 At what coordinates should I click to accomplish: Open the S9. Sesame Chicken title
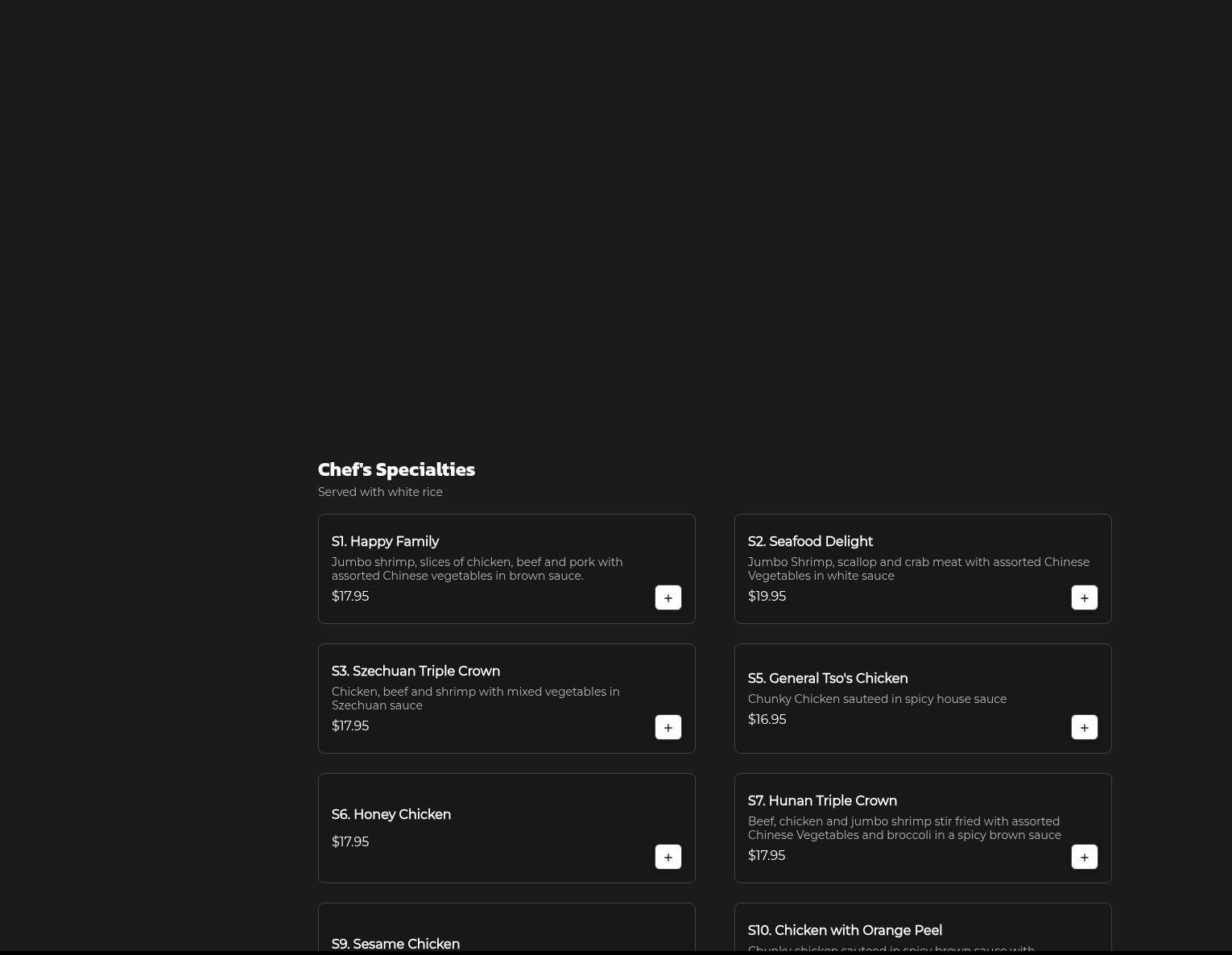pyautogui.click(x=395, y=945)
